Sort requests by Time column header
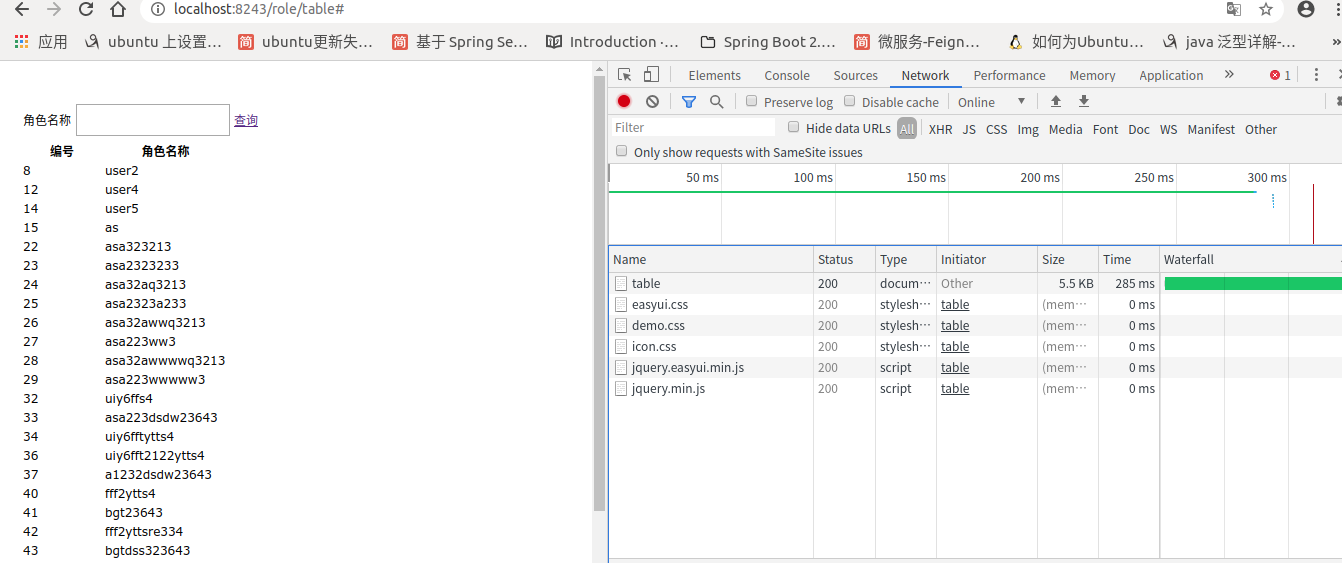The width and height of the screenshot is (1342, 563). [1129, 259]
